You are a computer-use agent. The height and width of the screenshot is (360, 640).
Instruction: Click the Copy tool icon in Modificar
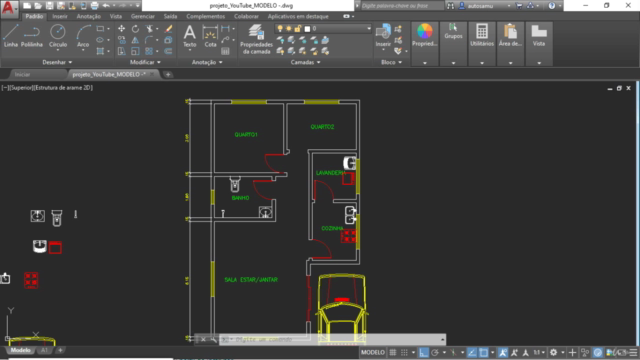tap(121, 40)
